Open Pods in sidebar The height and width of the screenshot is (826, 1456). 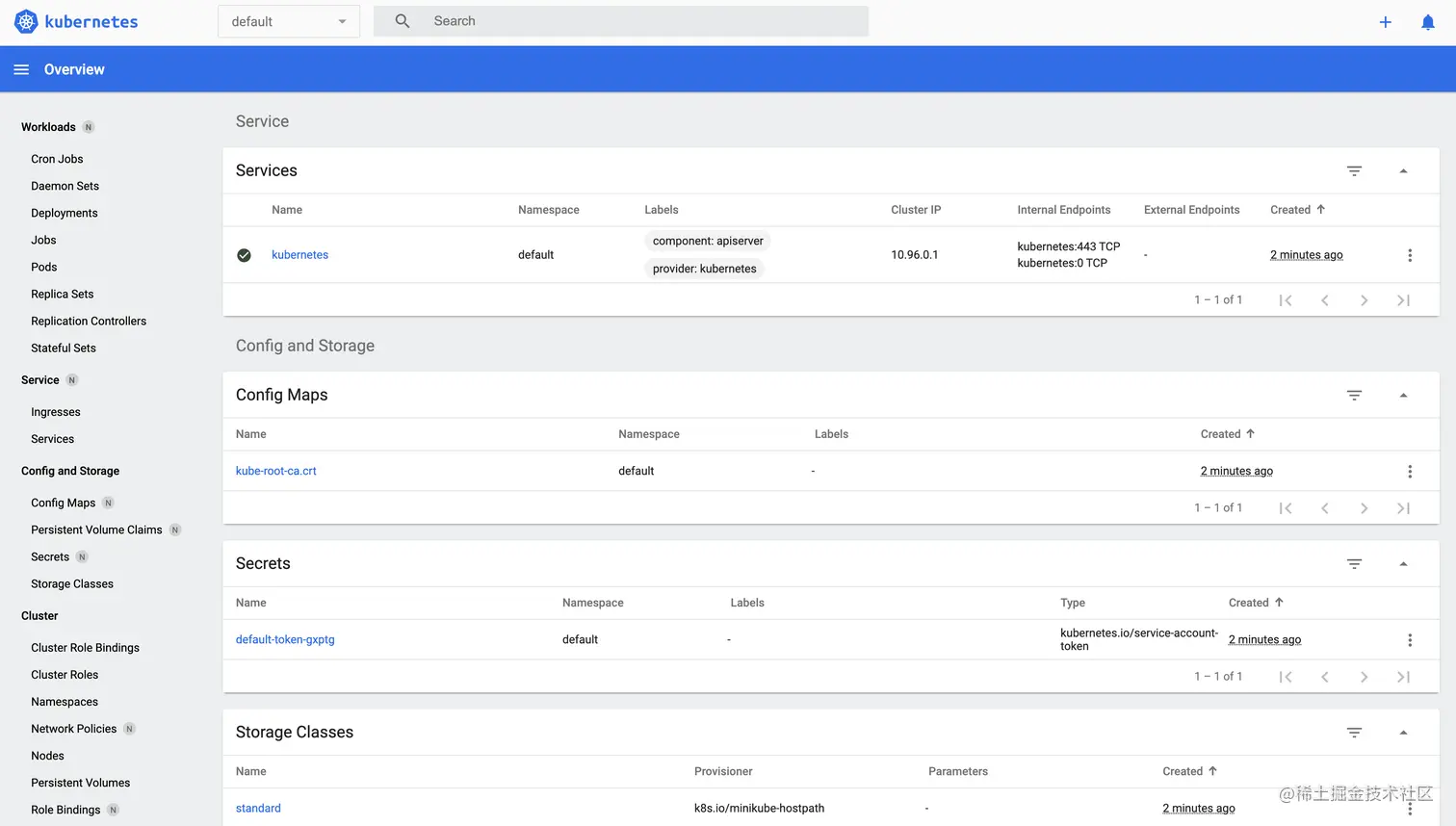click(x=43, y=267)
